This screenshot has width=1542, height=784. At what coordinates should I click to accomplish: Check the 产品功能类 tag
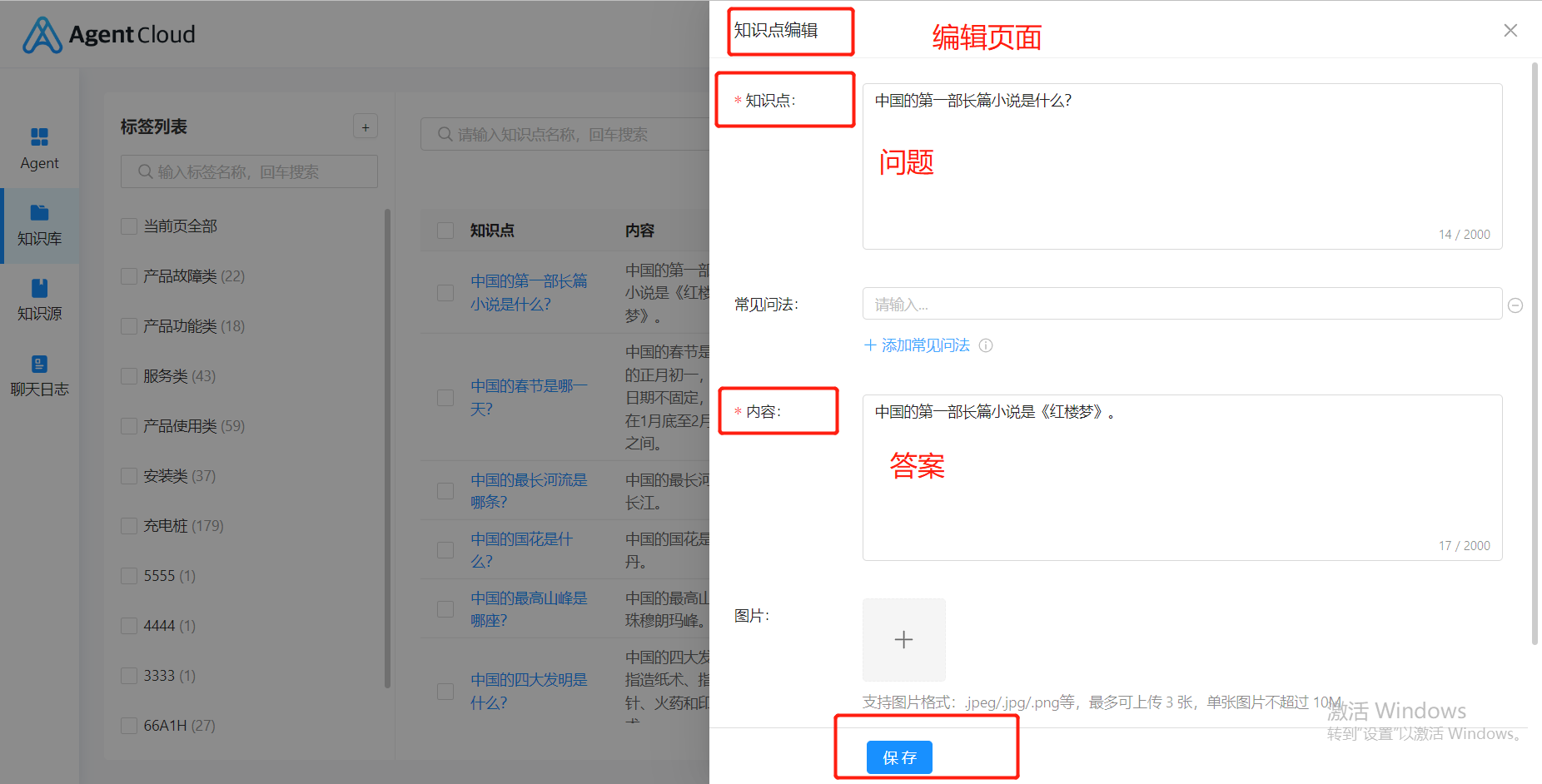pos(129,326)
